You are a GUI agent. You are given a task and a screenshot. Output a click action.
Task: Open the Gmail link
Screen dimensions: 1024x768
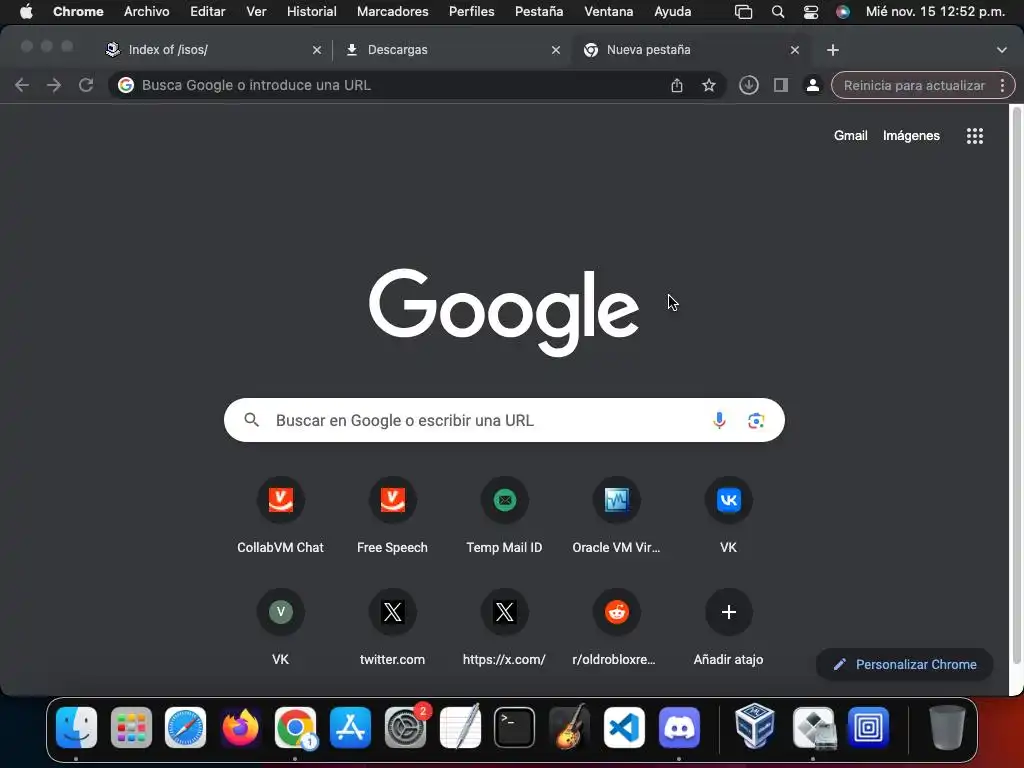pos(850,136)
